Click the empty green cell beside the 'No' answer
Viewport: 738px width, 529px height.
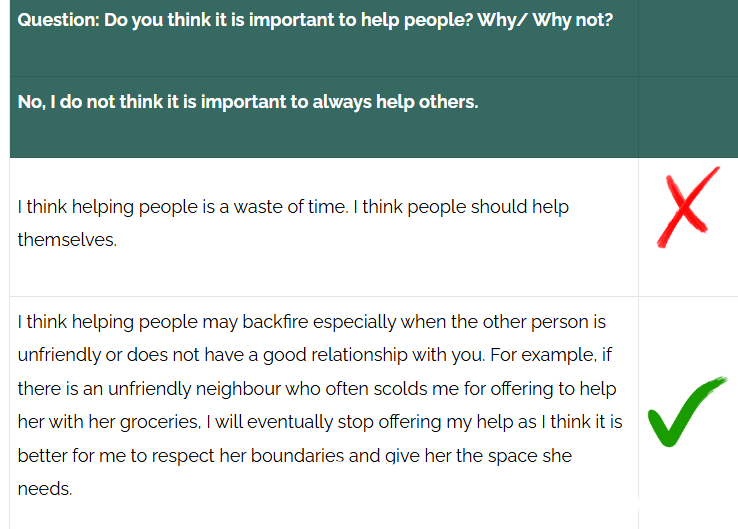(x=687, y=116)
